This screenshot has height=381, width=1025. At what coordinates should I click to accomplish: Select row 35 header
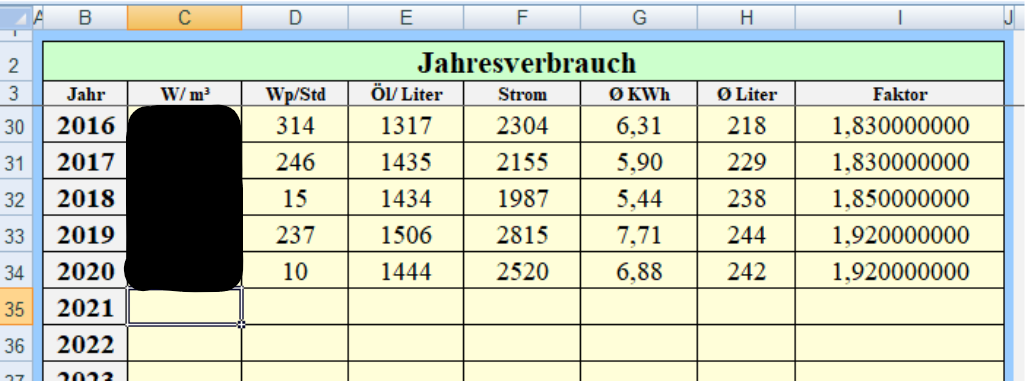pos(16,307)
